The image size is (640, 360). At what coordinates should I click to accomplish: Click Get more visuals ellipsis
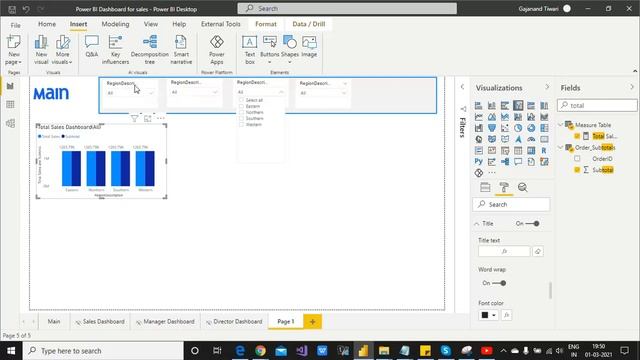click(x=492, y=173)
